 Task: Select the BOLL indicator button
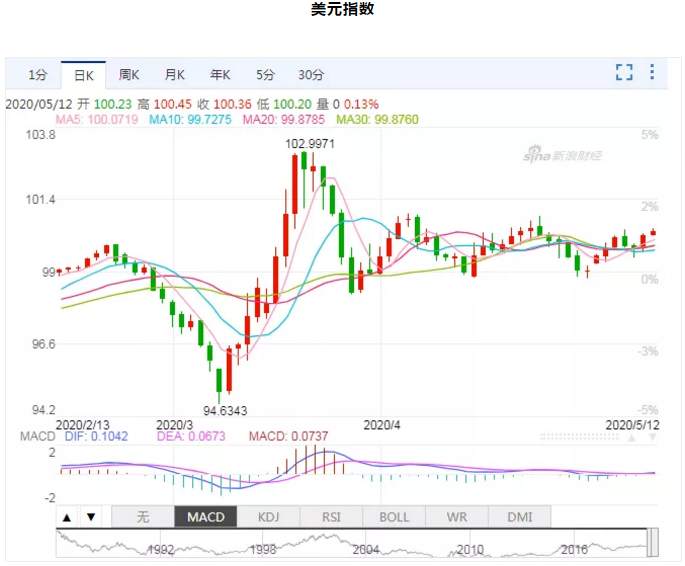coord(394,517)
